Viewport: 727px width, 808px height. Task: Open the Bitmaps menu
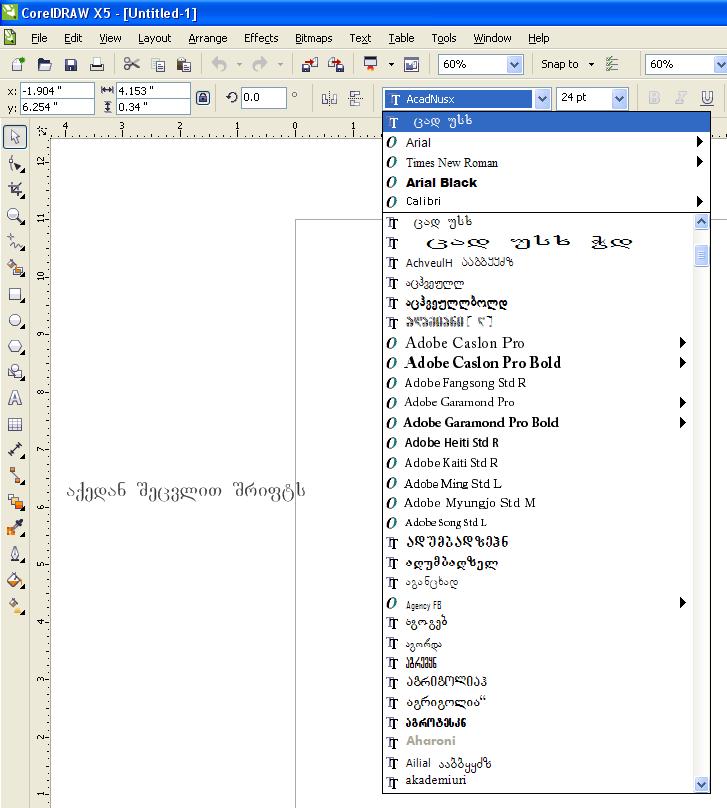(x=313, y=38)
